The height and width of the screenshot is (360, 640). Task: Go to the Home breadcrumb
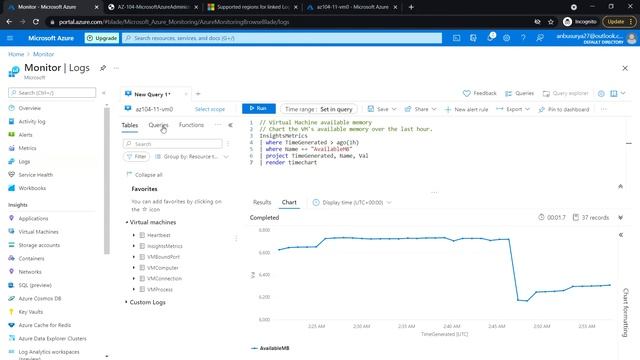pos(16,54)
